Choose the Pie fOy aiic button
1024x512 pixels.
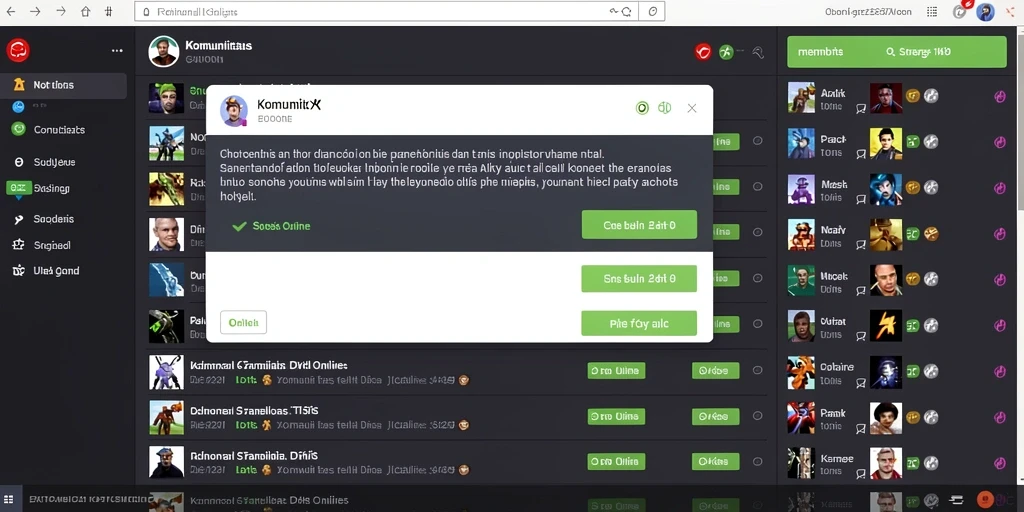(639, 323)
